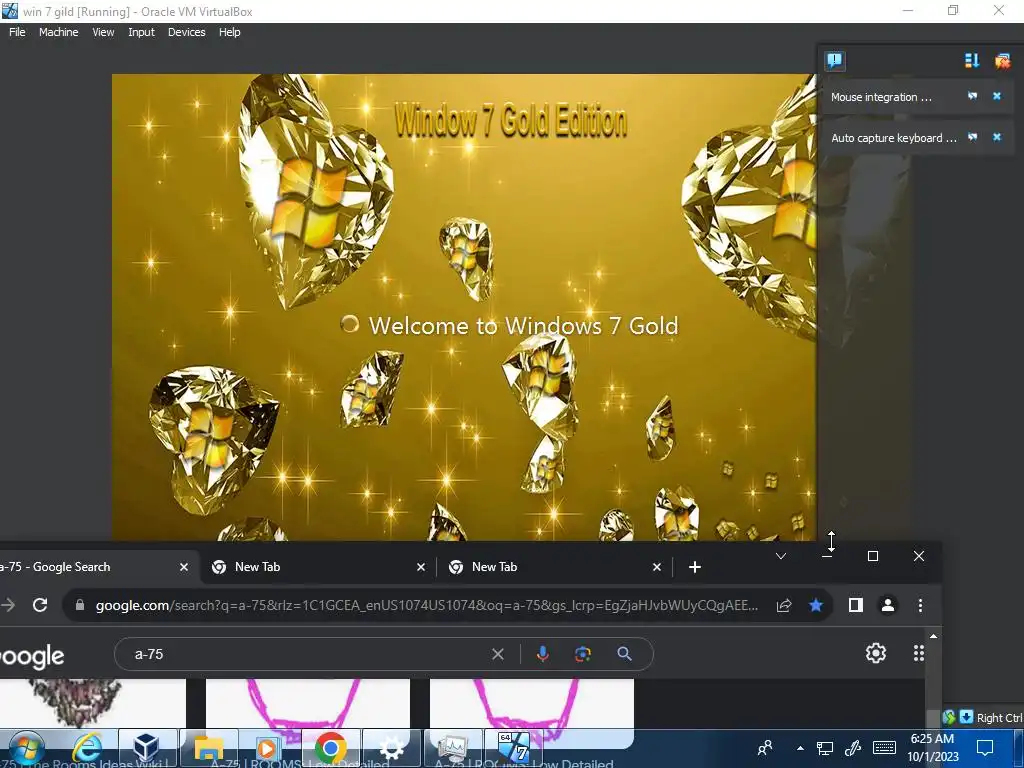Open the middle pink drawing image result
The width and height of the screenshot is (1024, 768).
(x=308, y=704)
